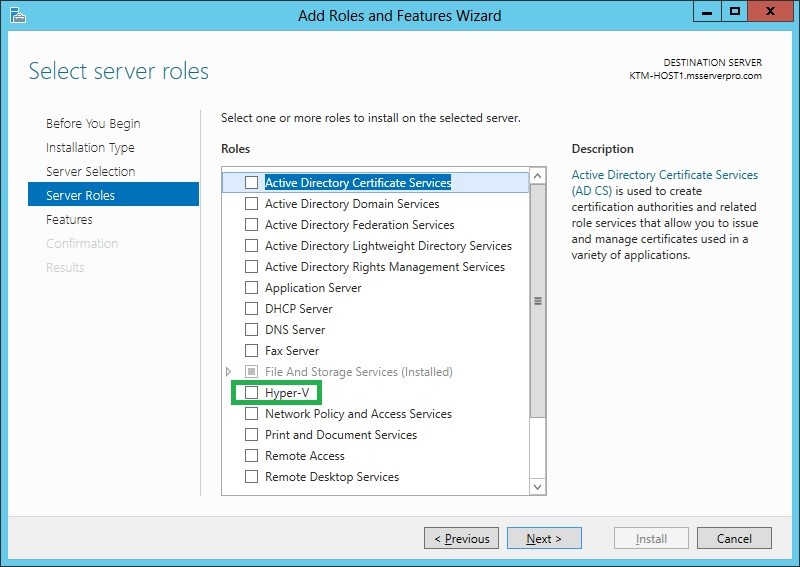Click the roles list scroll up arrow
Image resolution: width=800 pixels, height=567 pixels.
(537, 177)
